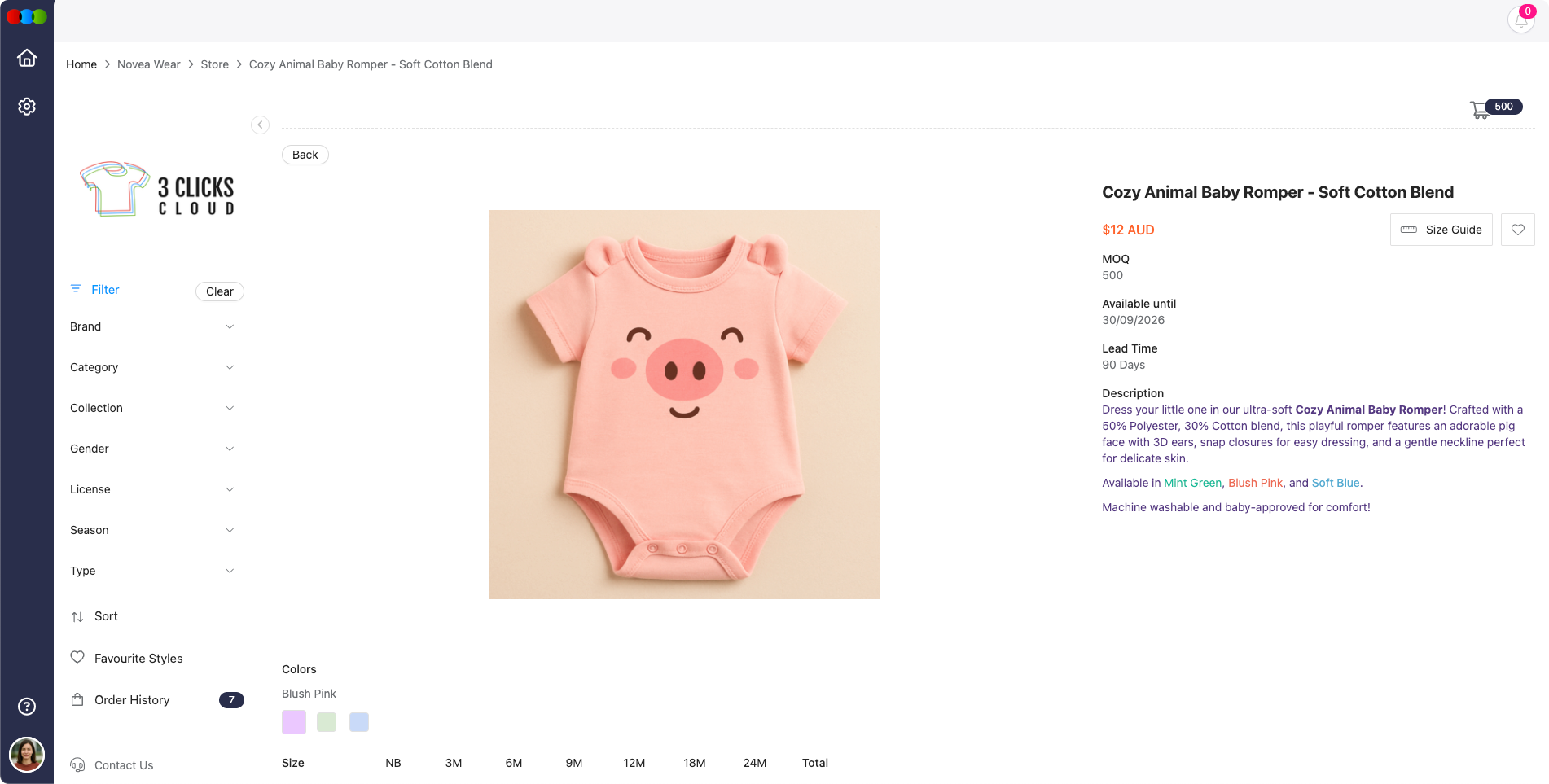
Task: Click the notification bell icon
Action: click(x=1520, y=20)
